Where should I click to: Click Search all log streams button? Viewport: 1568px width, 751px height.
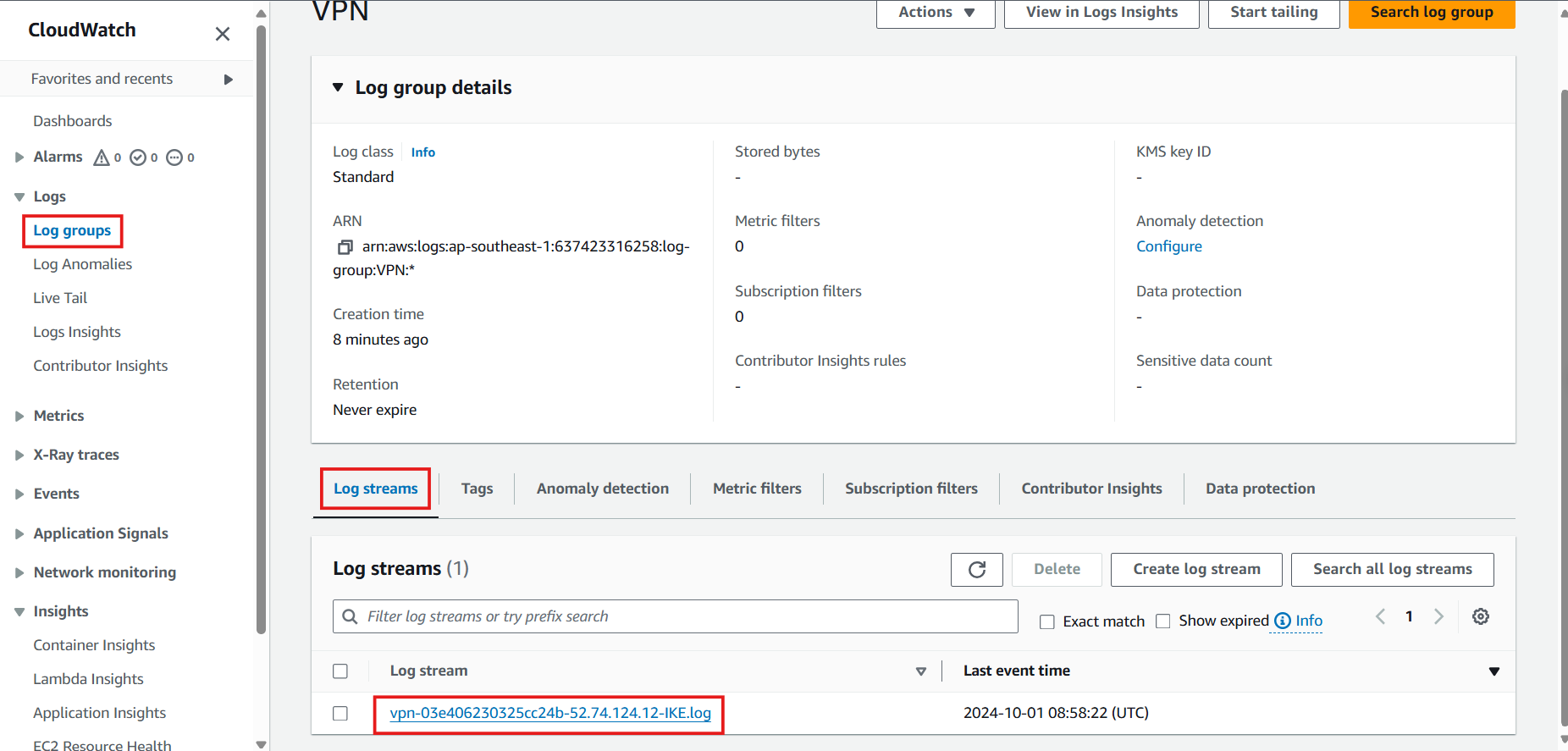[1392, 570]
